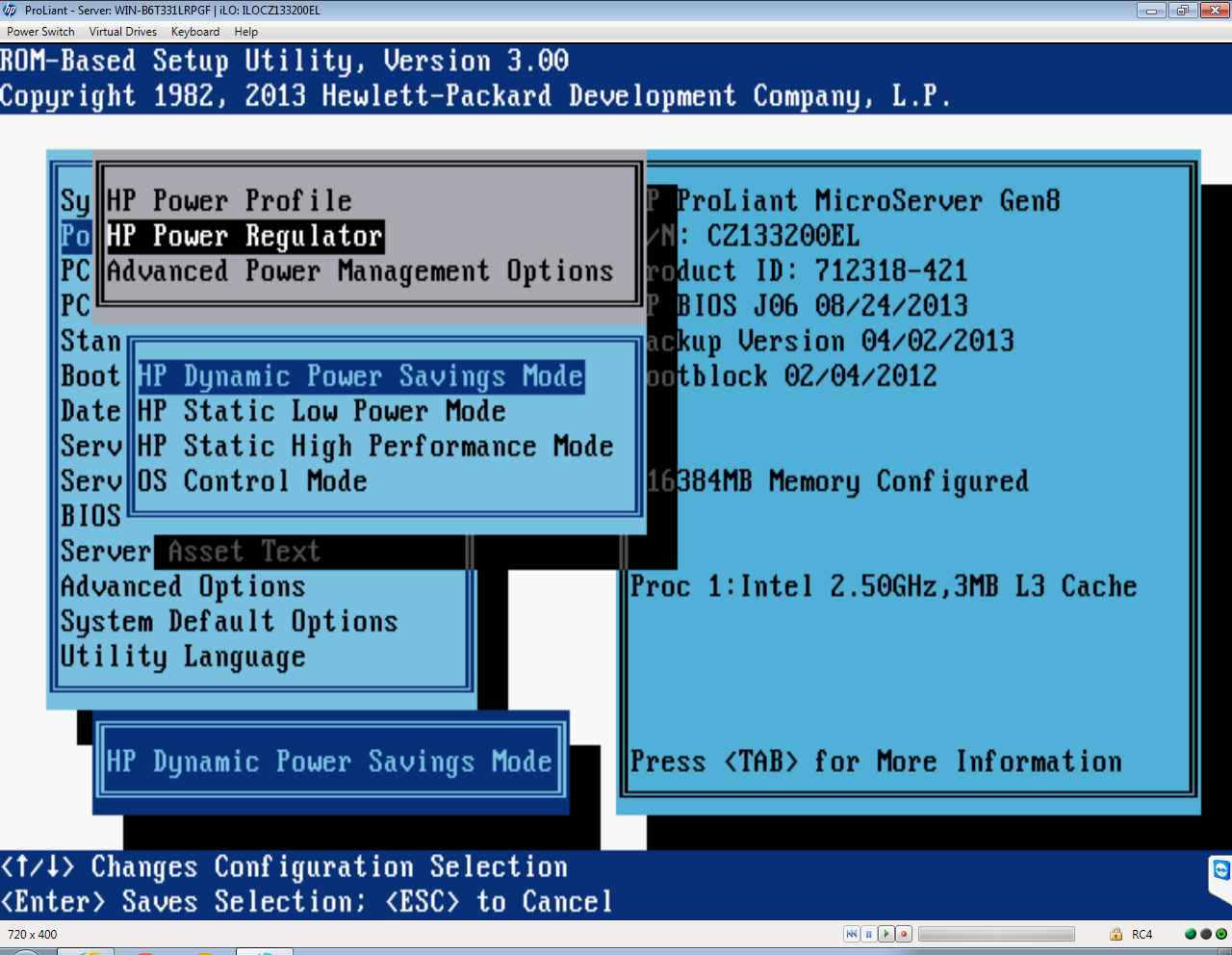
Task: Click the first green status indicator
Action: [x=1191, y=934]
